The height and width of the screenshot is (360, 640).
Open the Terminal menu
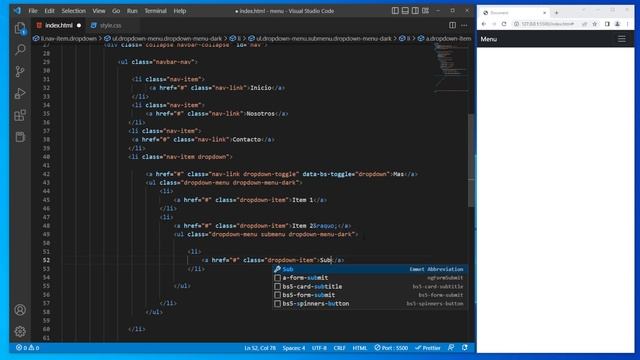(155, 11)
